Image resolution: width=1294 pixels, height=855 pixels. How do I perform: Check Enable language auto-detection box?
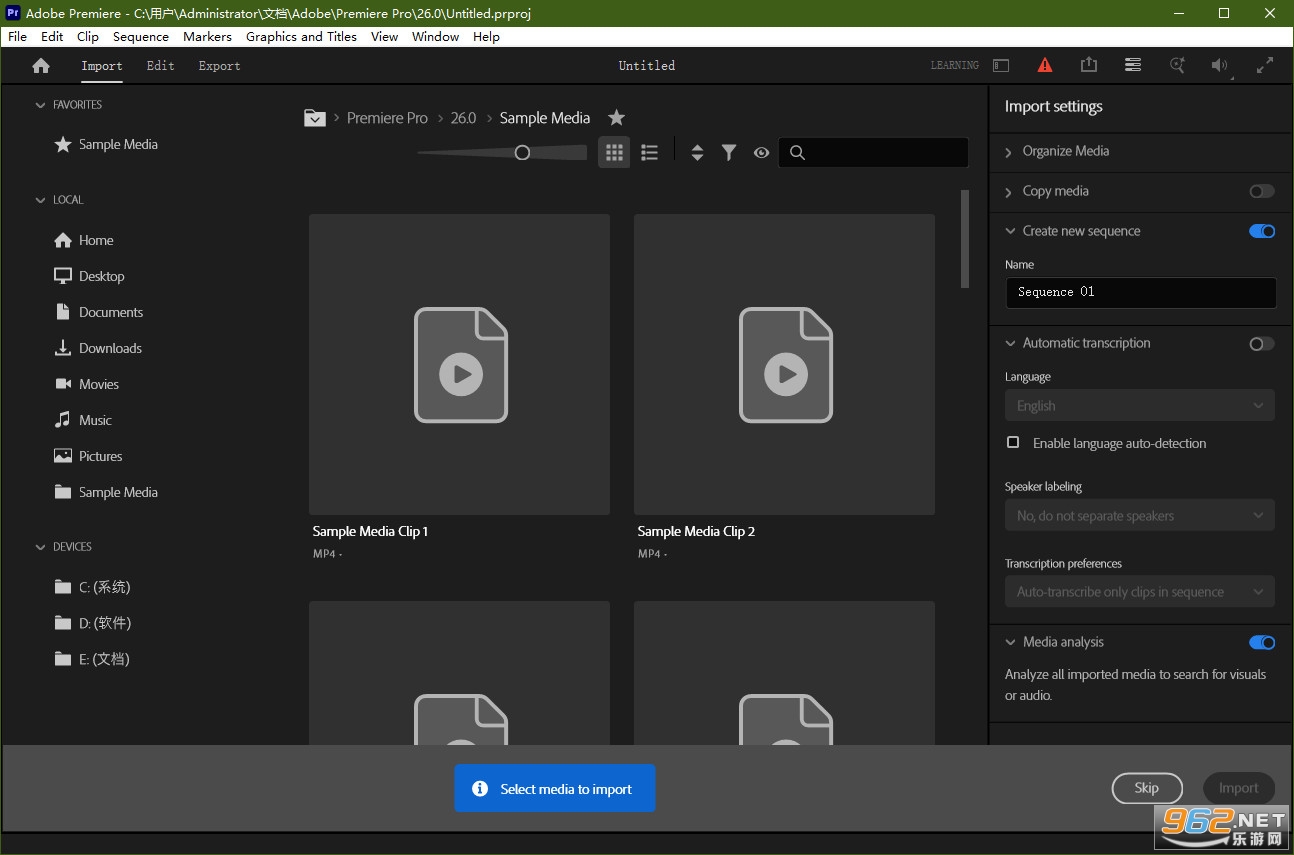coord(1013,442)
